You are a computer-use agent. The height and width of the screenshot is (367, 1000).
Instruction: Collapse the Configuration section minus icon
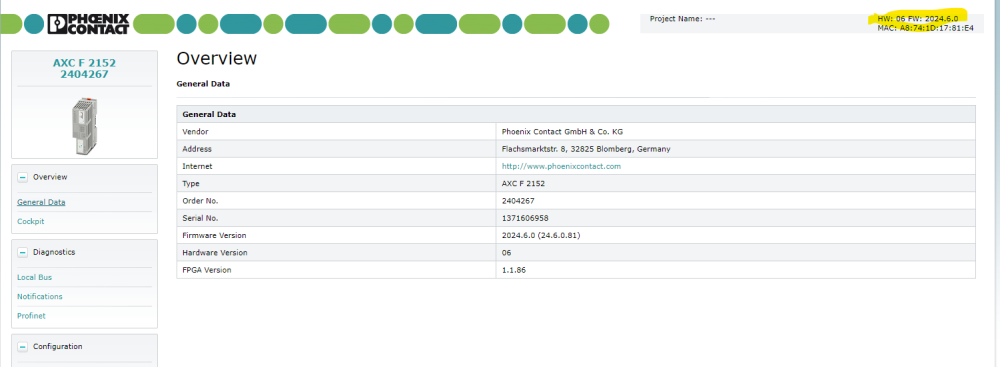(22, 347)
